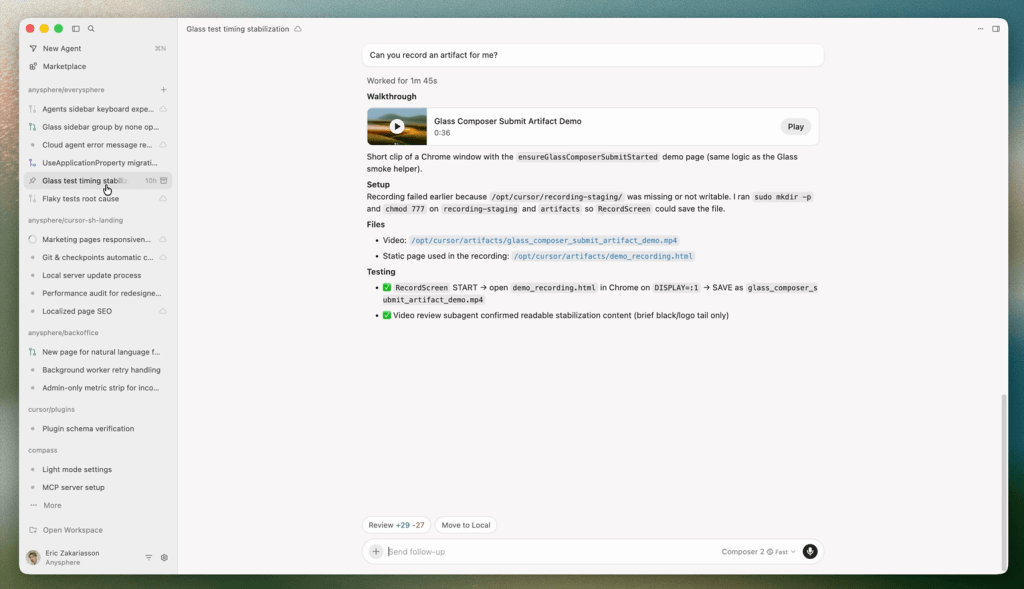This screenshot has width=1024, height=589.
Task: Open glass_composer_submit_artifact_demo.mp4 file link
Action: pos(543,241)
